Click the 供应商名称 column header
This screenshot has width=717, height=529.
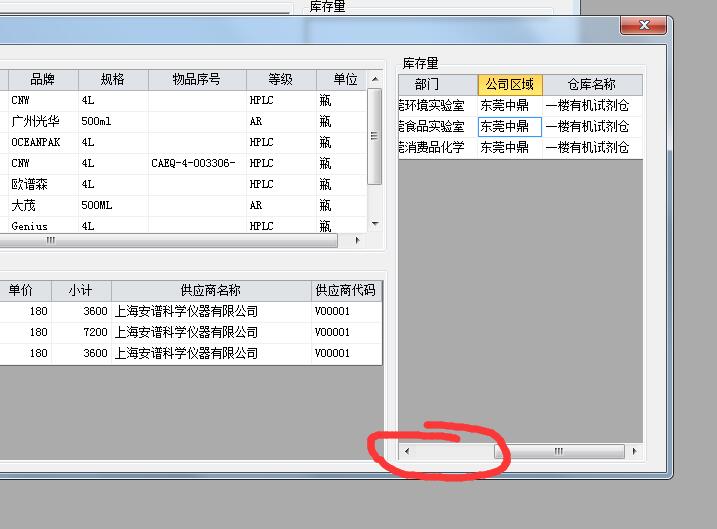pos(210,290)
